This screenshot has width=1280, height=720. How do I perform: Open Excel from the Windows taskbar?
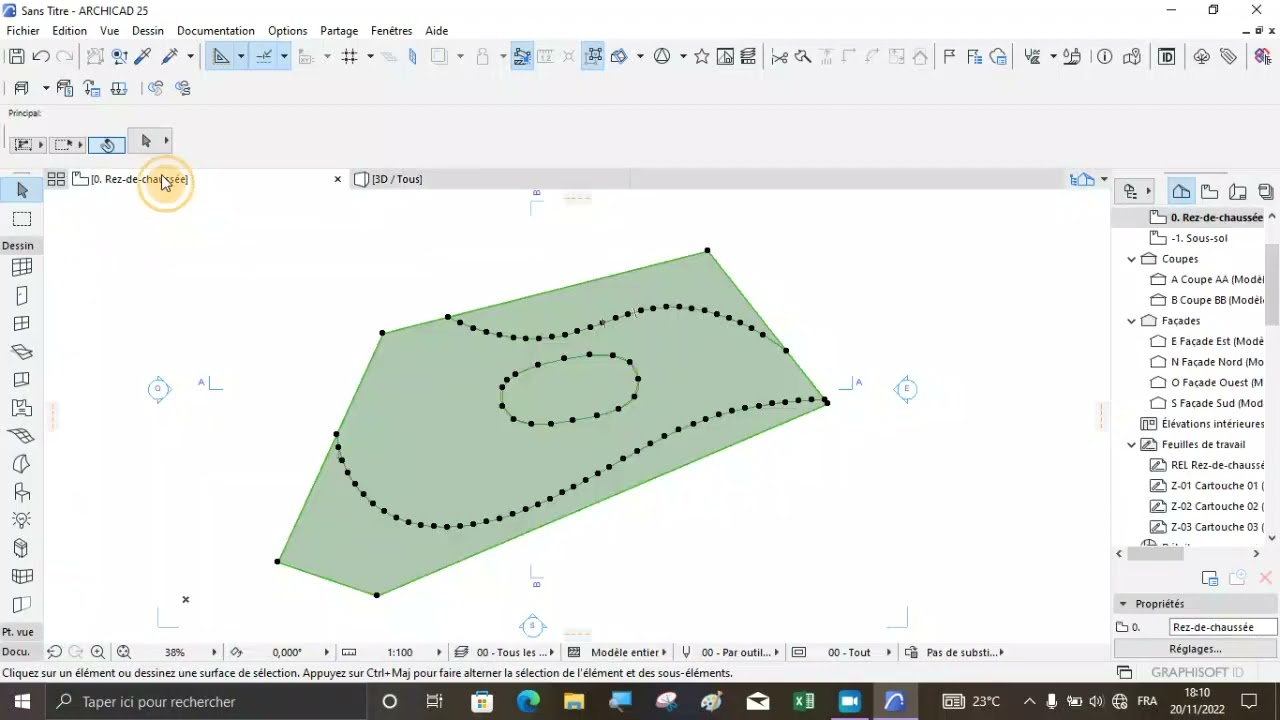(x=803, y=702)
